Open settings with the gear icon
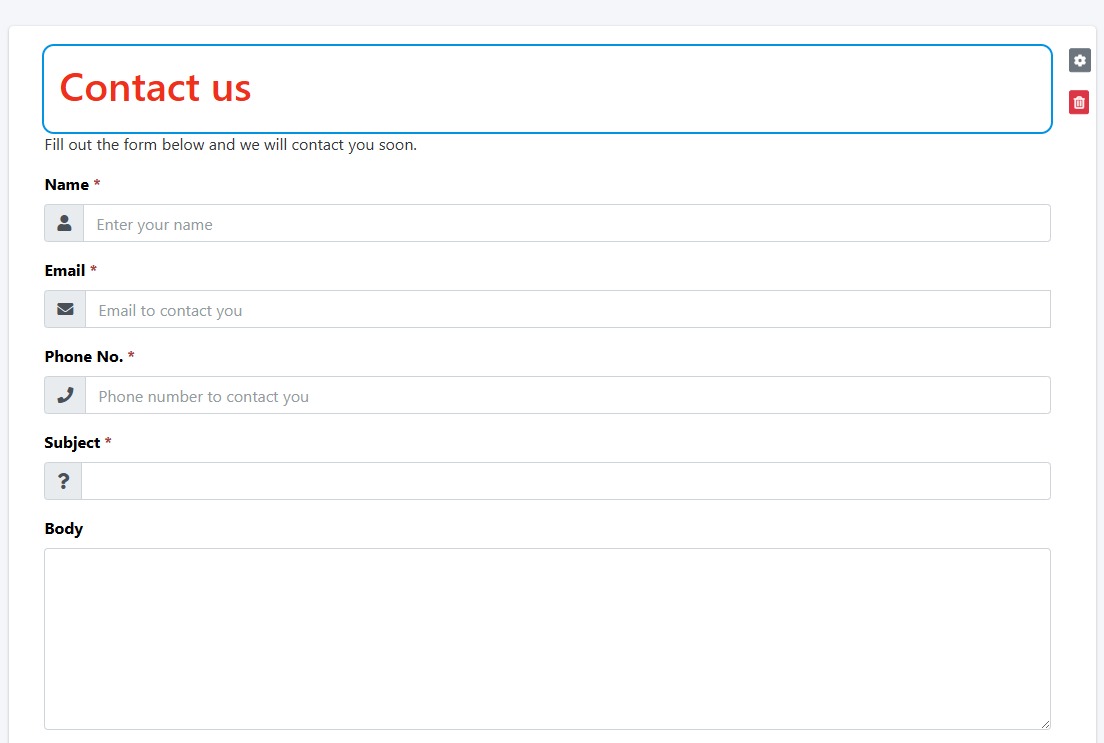Screen dimensions: 1104x743 1079,60
